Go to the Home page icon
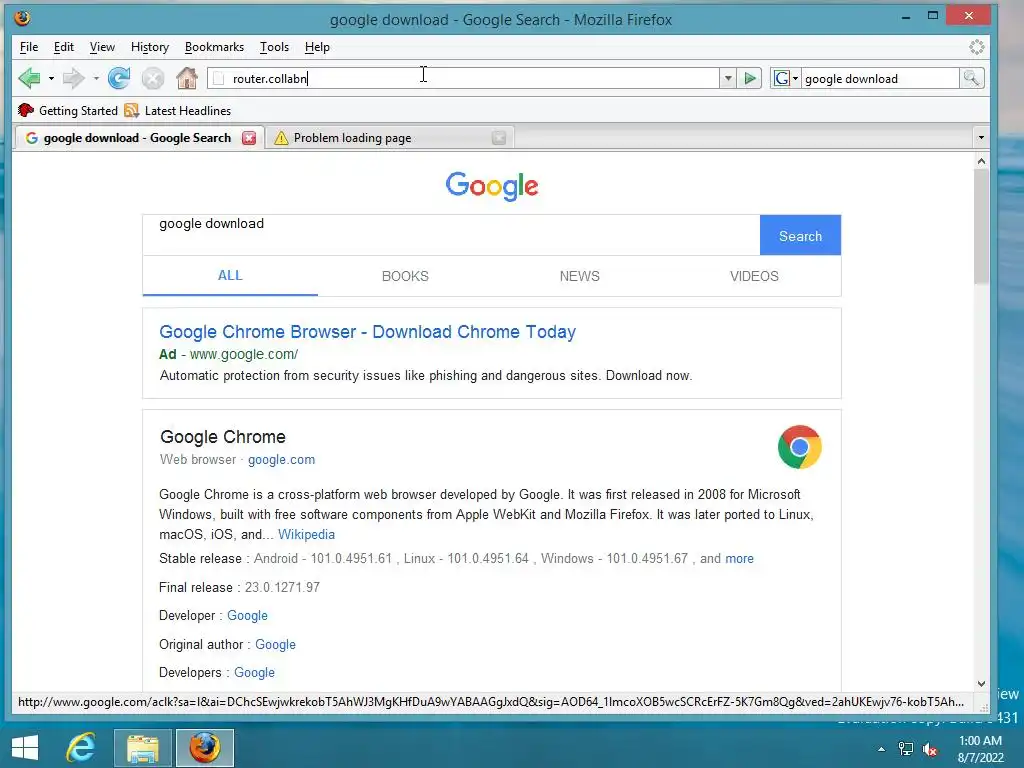The width and height of the screenshot is (1024, 768). click(187, 78)
